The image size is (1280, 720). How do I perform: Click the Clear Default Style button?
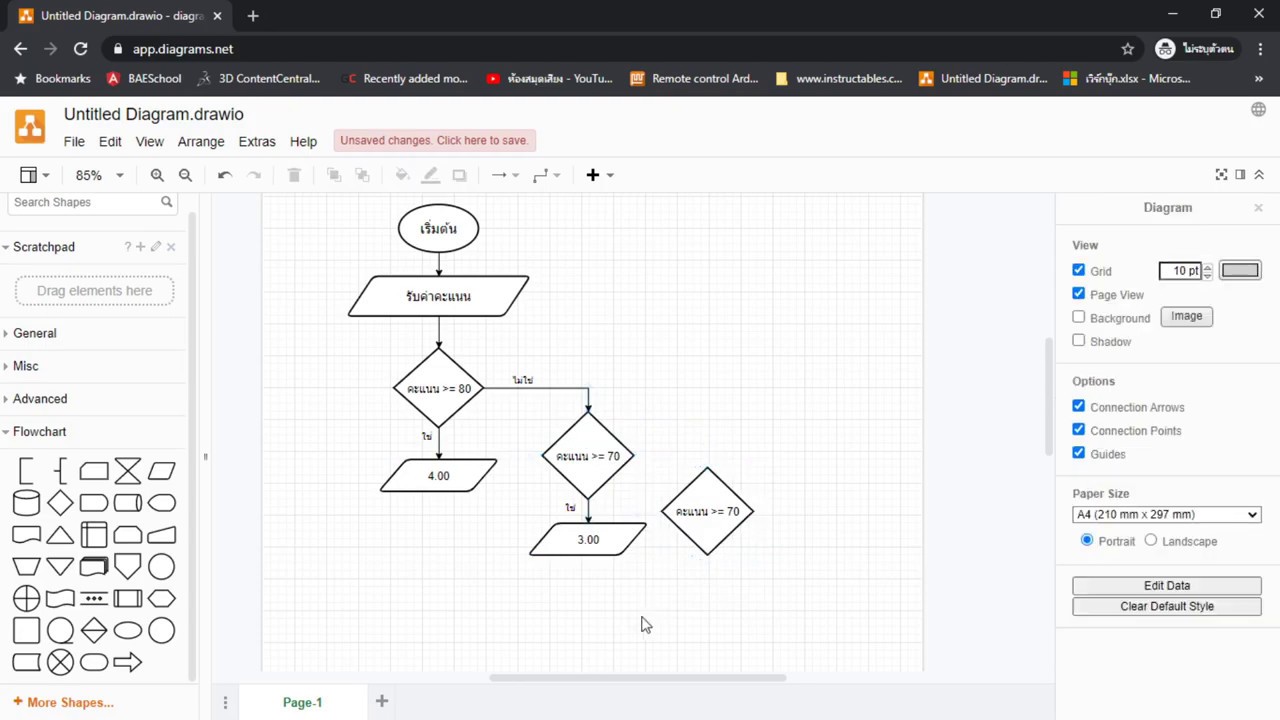tap(1167, 606)
